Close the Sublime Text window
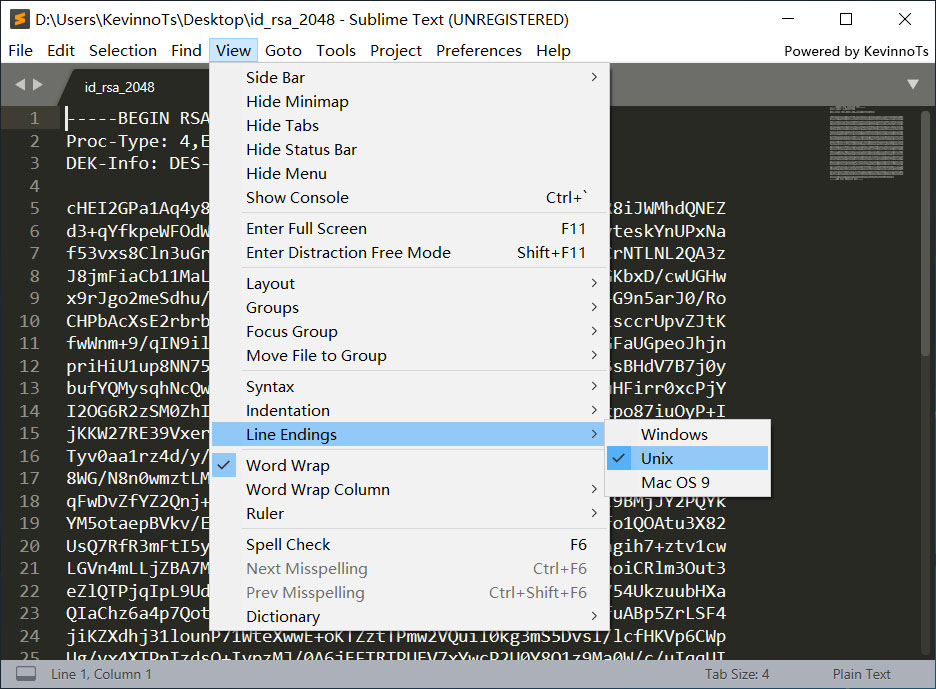This screenshot has width=936, height=689. 905,19
